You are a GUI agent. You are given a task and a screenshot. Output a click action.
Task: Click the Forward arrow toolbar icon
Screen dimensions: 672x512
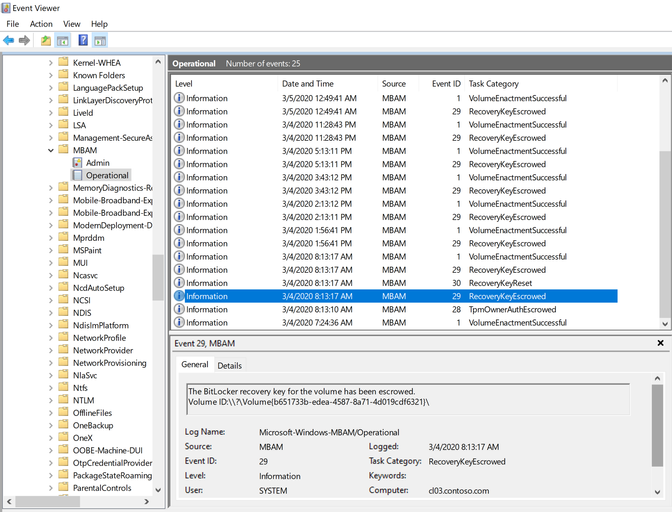pyautogui.click(x=24, y=41)
